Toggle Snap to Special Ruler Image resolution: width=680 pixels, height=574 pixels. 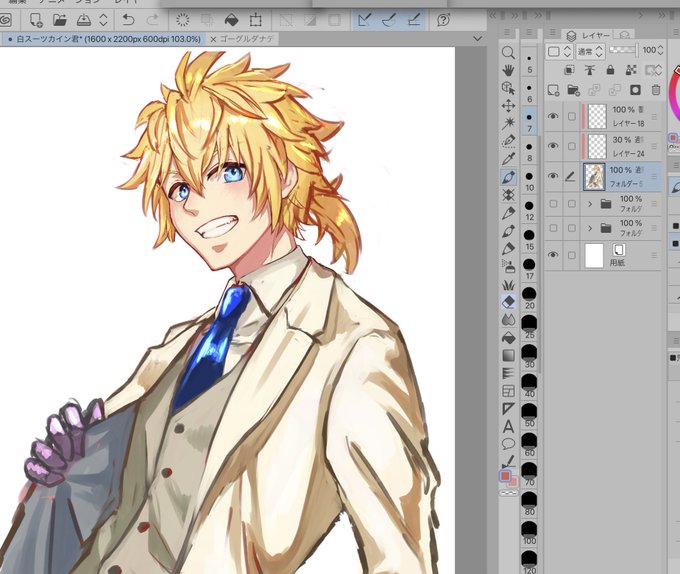389,20
